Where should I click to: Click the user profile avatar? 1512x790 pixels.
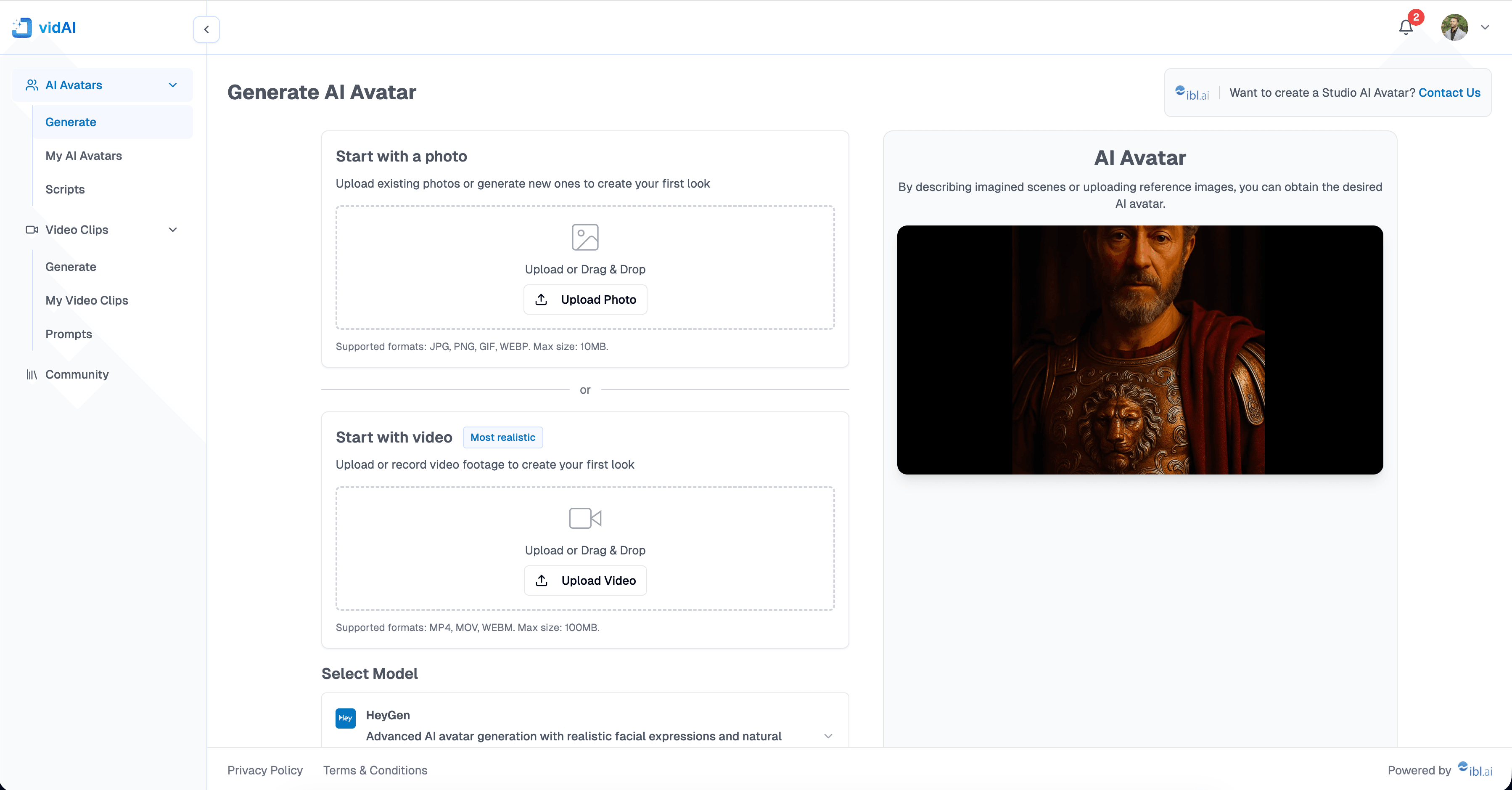[1454, 28]
